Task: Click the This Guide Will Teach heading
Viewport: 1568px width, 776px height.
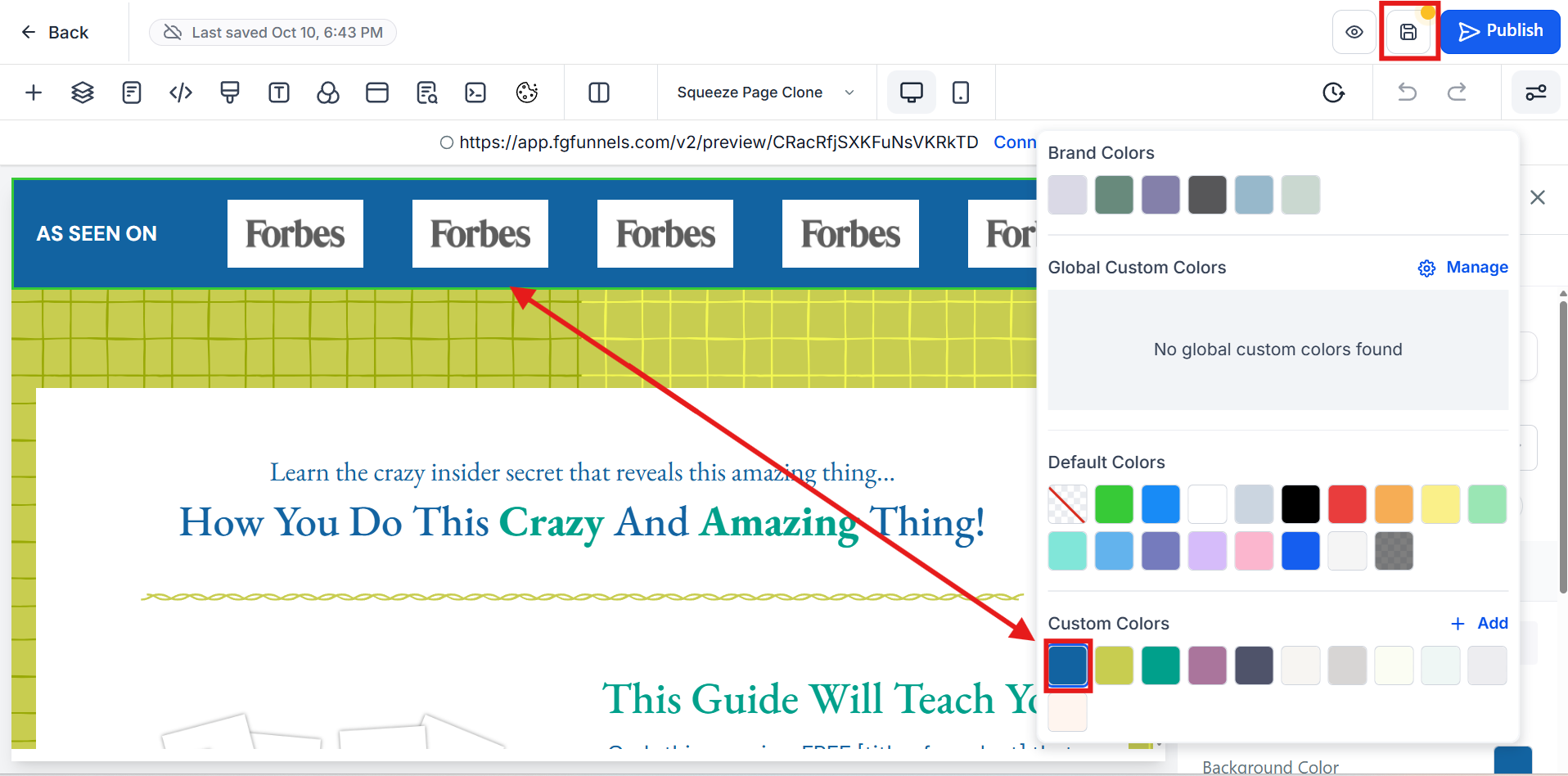Action: coord(820,699)
